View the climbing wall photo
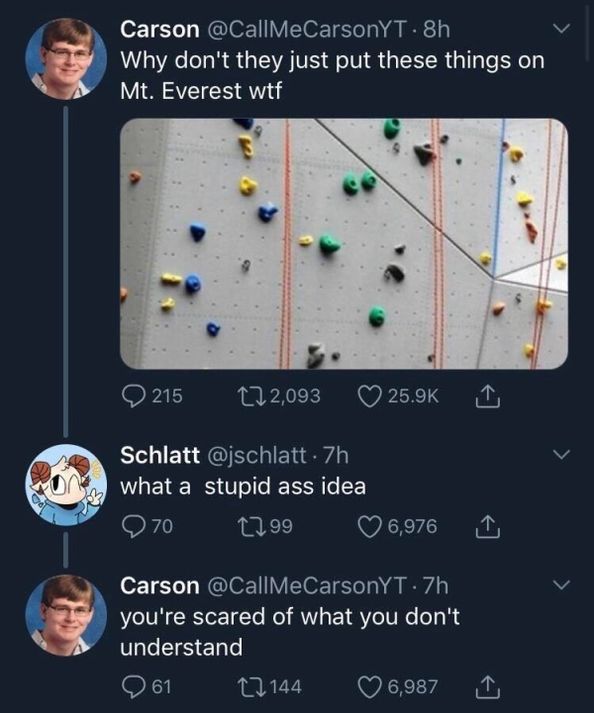The width and height of the screenshot is (594, 713). coord(344,244)
